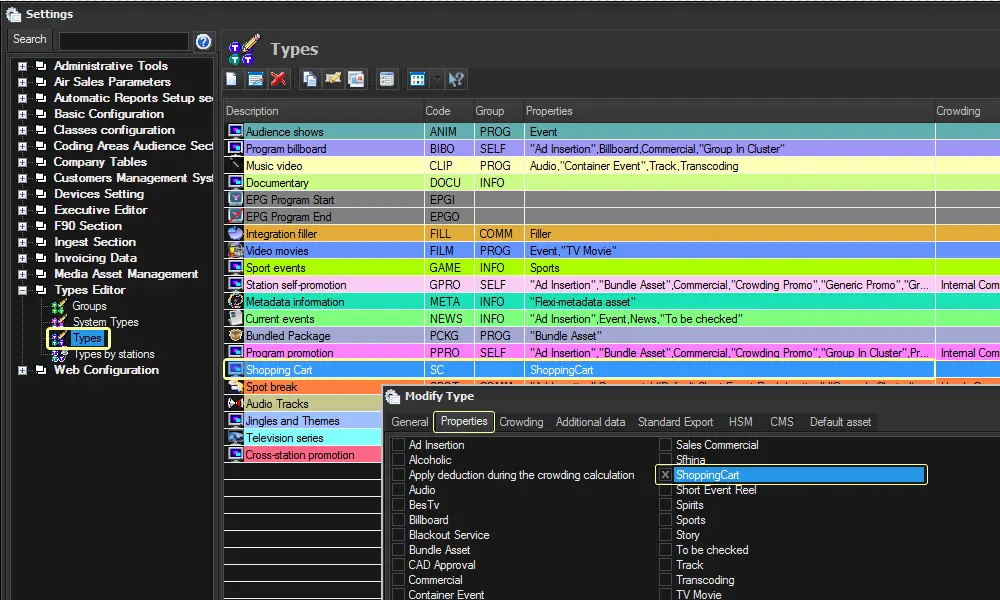This screenshot has width=1000, height=600.
Task: Open the Standard Export tab
Action: click(x=675, y=422)
